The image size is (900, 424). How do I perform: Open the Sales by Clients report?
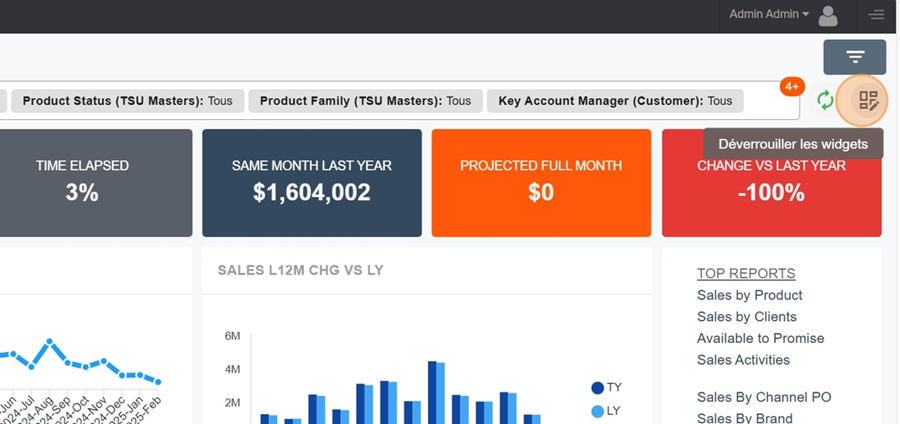pos(747,317)
